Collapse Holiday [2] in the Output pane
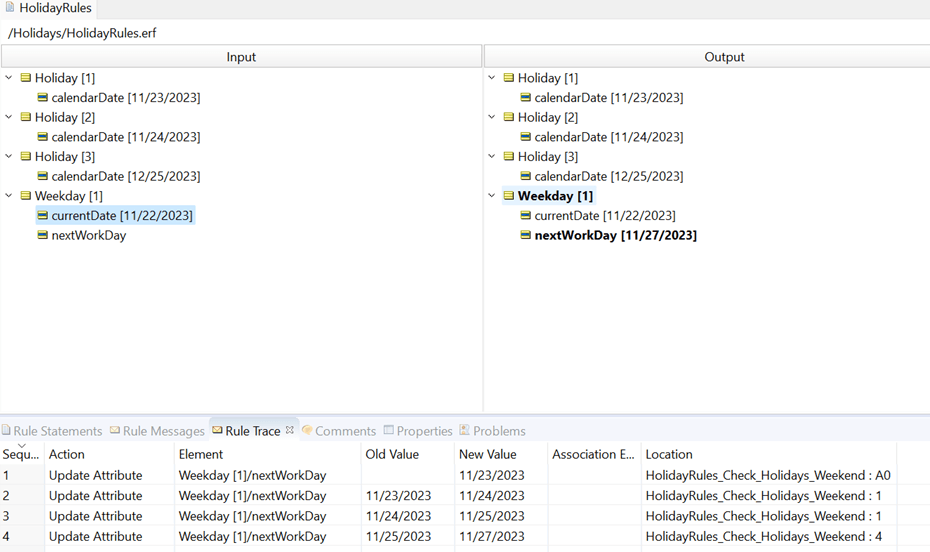930x552 pixels. 492,117
